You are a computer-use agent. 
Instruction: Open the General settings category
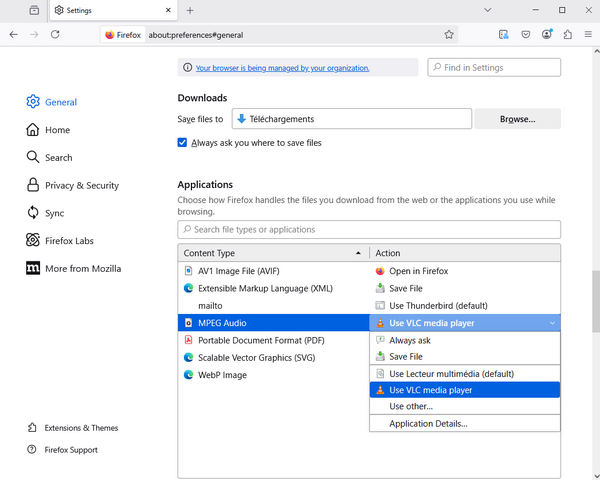point(52,102)
